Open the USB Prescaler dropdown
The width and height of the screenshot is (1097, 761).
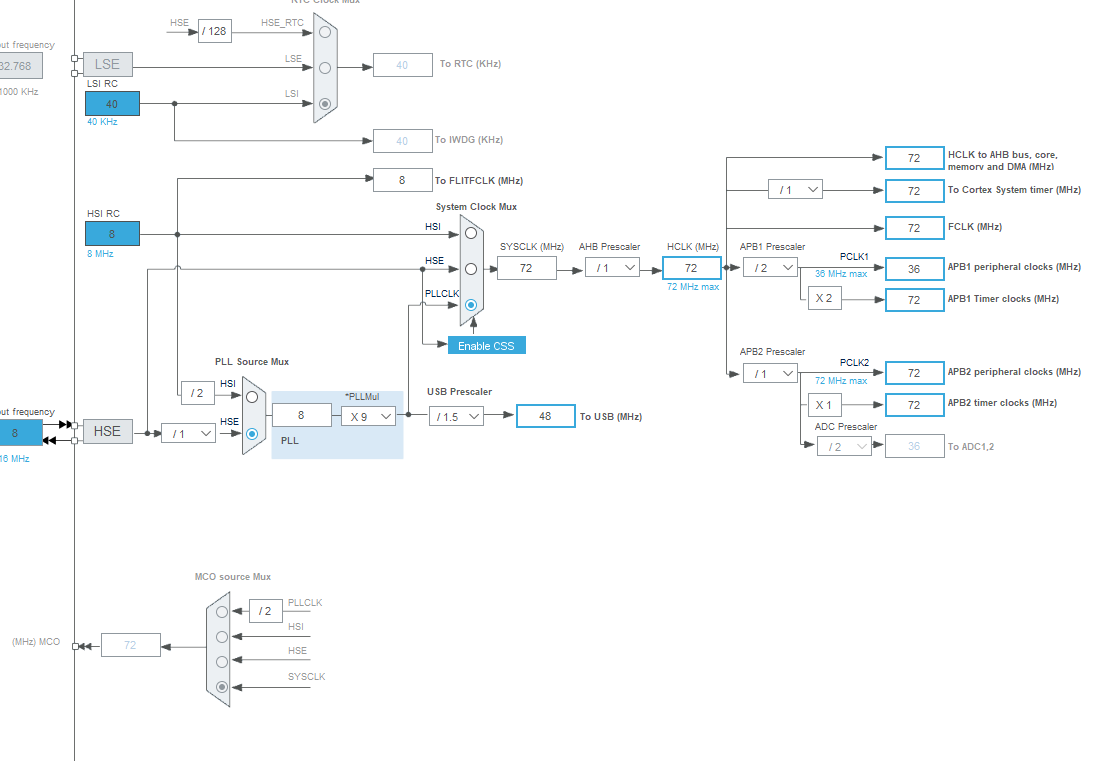pos(456,416)
